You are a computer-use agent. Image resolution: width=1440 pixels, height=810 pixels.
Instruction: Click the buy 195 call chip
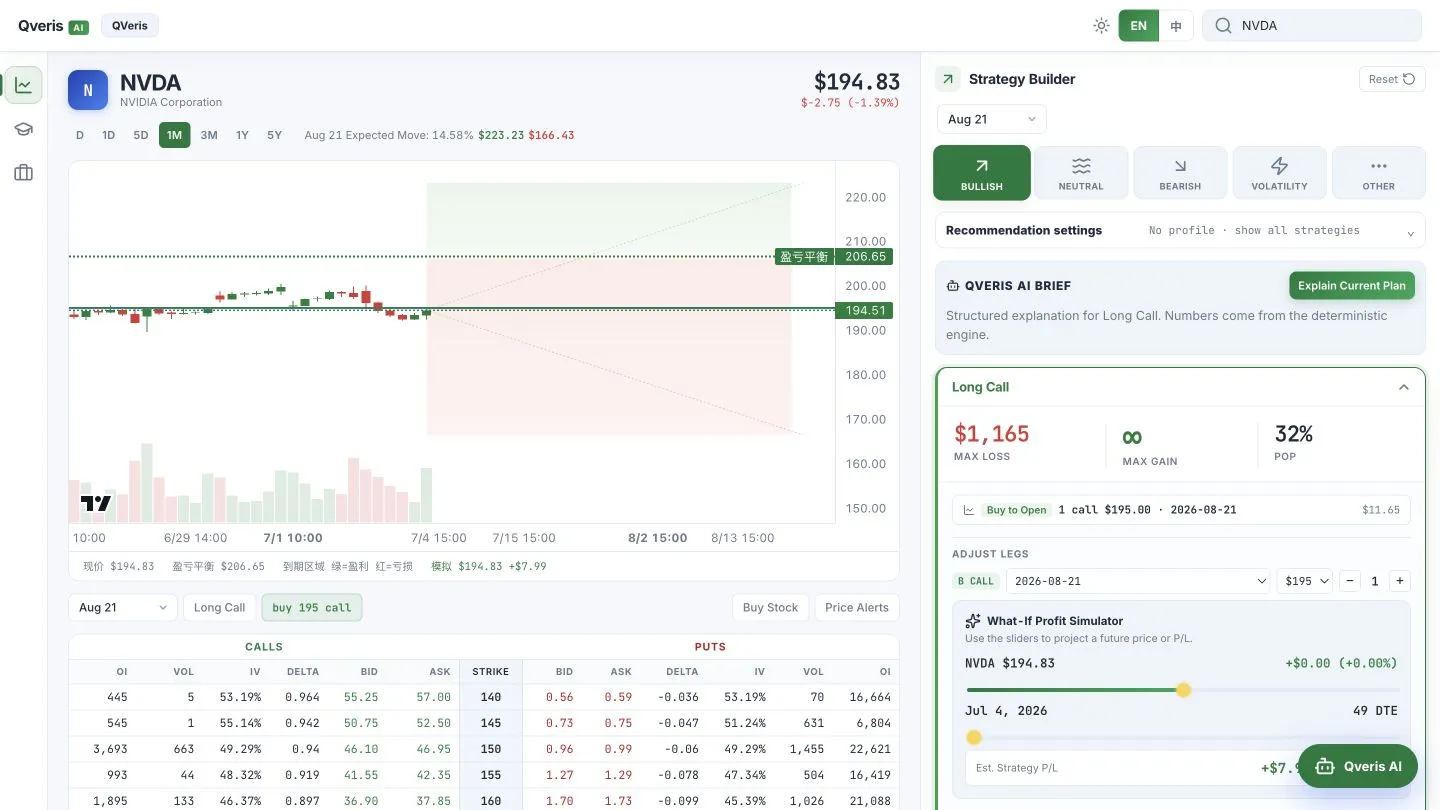[x=312, y=607]
